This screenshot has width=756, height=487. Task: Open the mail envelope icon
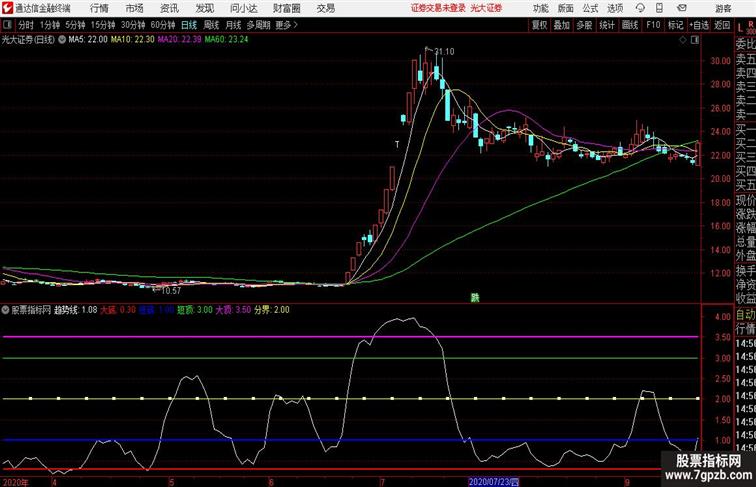(682, 8)
